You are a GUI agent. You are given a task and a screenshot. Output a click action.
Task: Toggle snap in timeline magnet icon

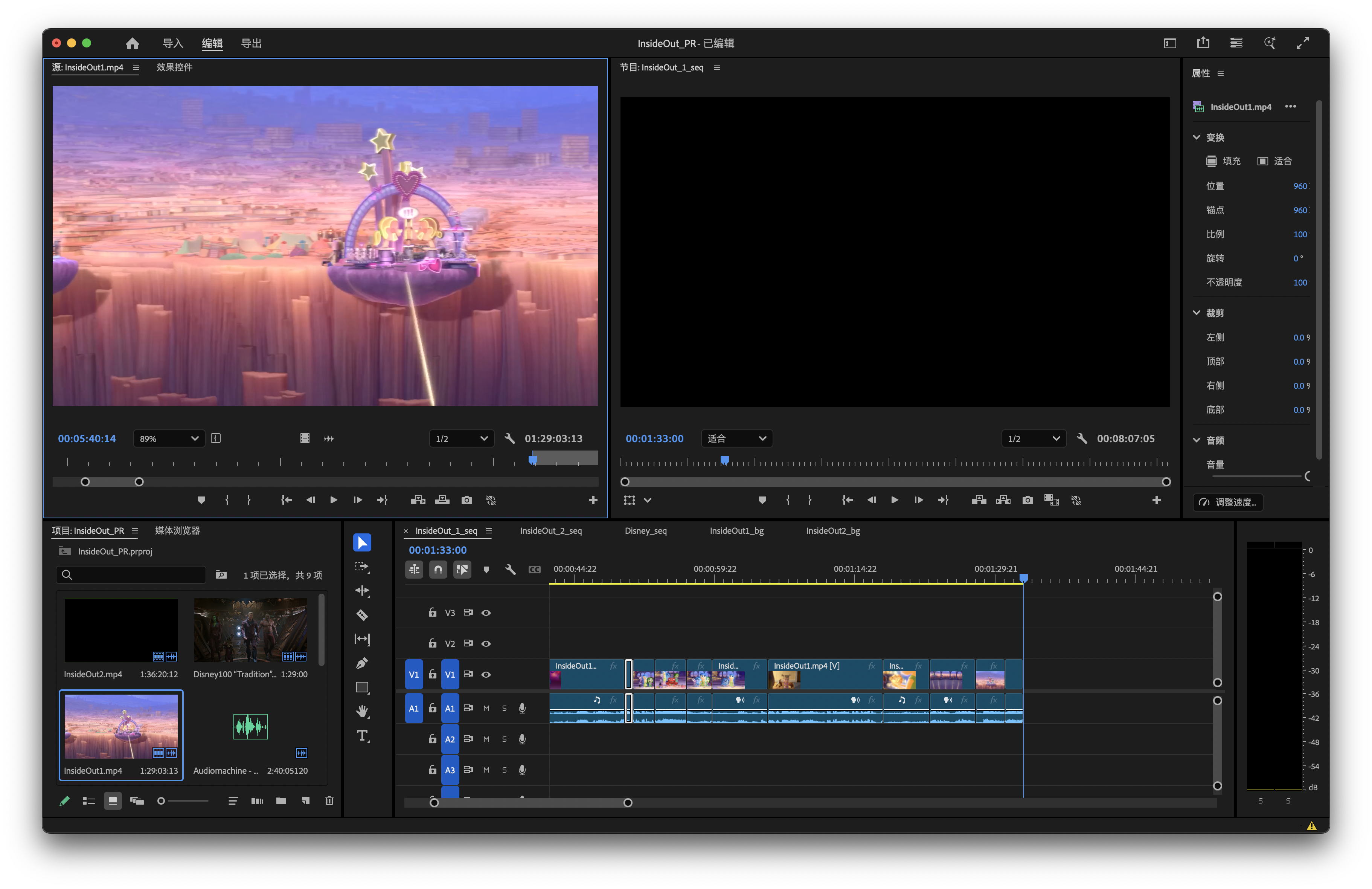tap(438, 570)
